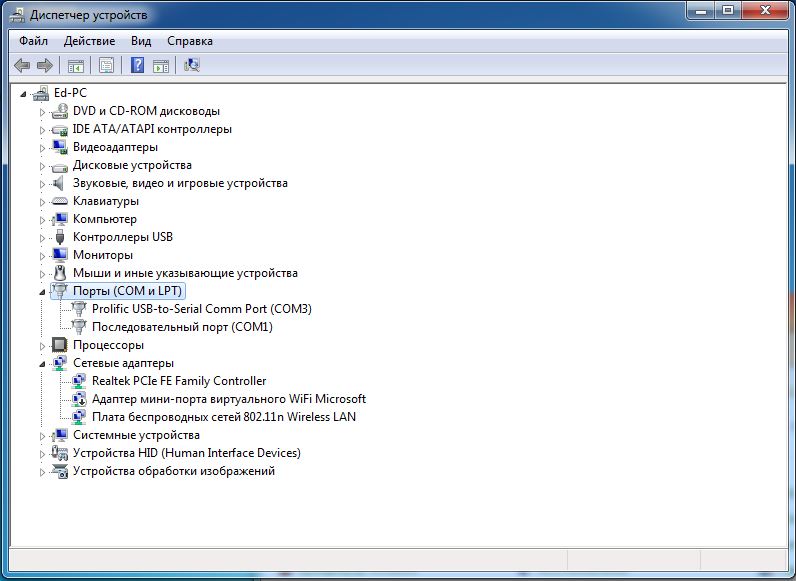Viewport: 796px width, 581px height.
Task: Select the Сетевые адаптеры label
Action: click(x=123, y=363)
